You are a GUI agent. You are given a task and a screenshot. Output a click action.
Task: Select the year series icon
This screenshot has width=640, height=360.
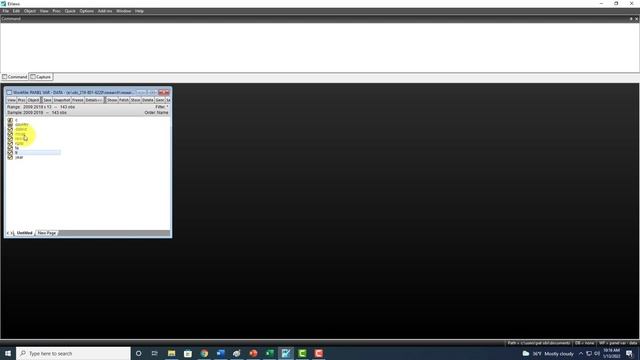[x=10, y=157]
